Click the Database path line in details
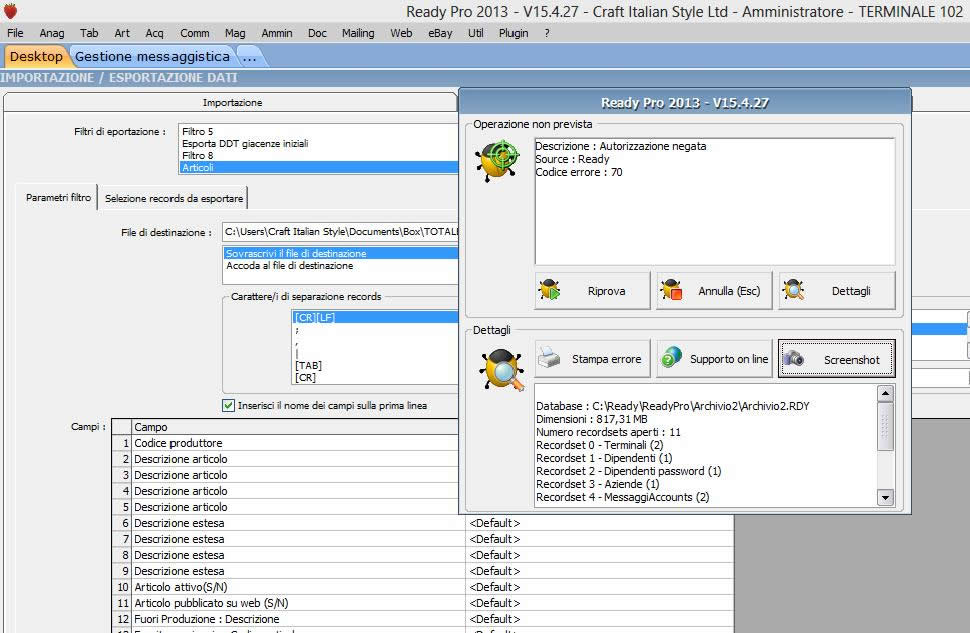The height and width of the screenshot is (633, 970). (672, 406)
